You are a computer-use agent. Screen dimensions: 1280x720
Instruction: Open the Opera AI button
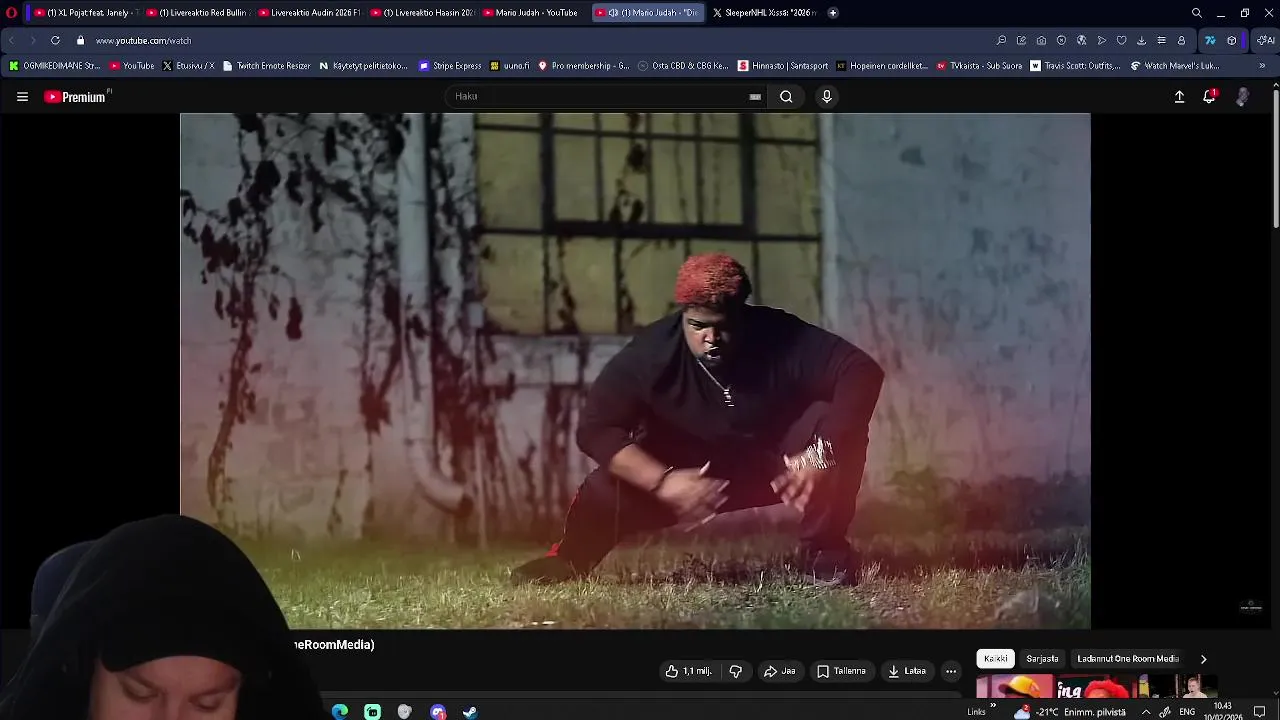point(1266,41)
